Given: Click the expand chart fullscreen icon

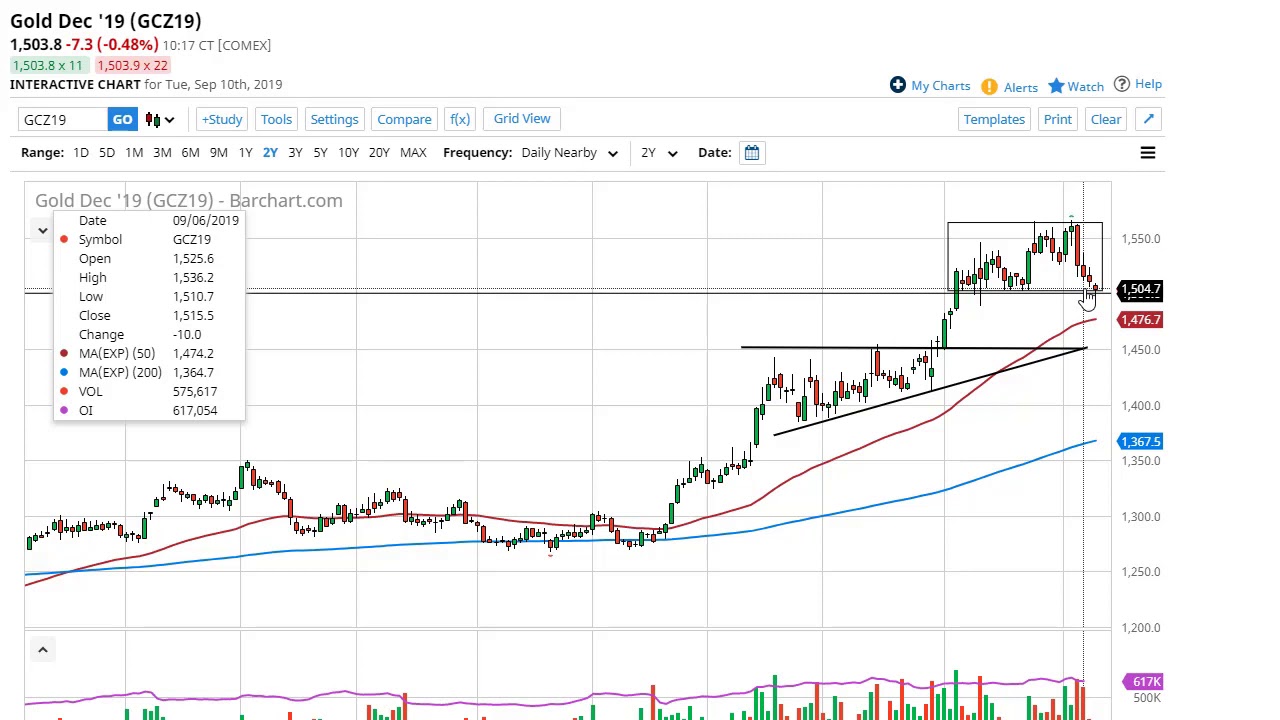Looking at the screenshot, I should click(x=1149, y=119).
